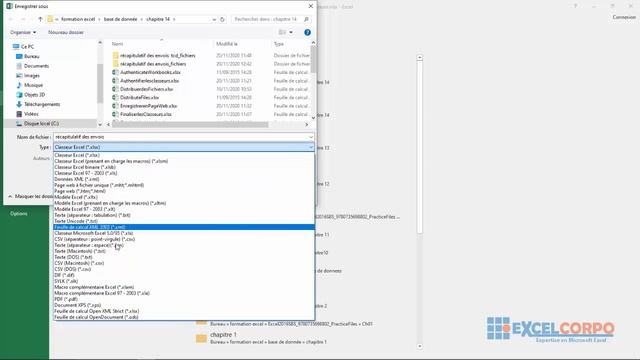The image size is (640, 360).
Task: Click 'chapitre 14' in the breadcrumb path
Action: 158,19
